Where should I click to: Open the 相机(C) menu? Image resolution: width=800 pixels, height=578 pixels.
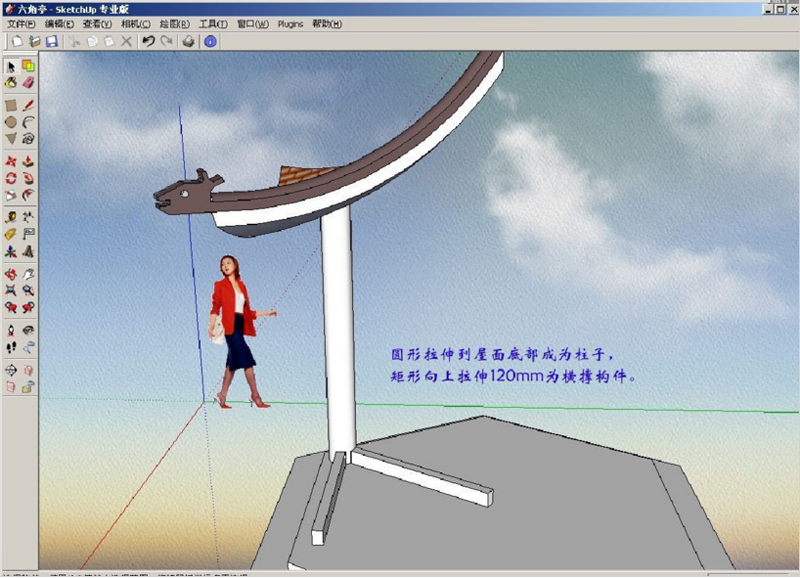click(136, 24)
